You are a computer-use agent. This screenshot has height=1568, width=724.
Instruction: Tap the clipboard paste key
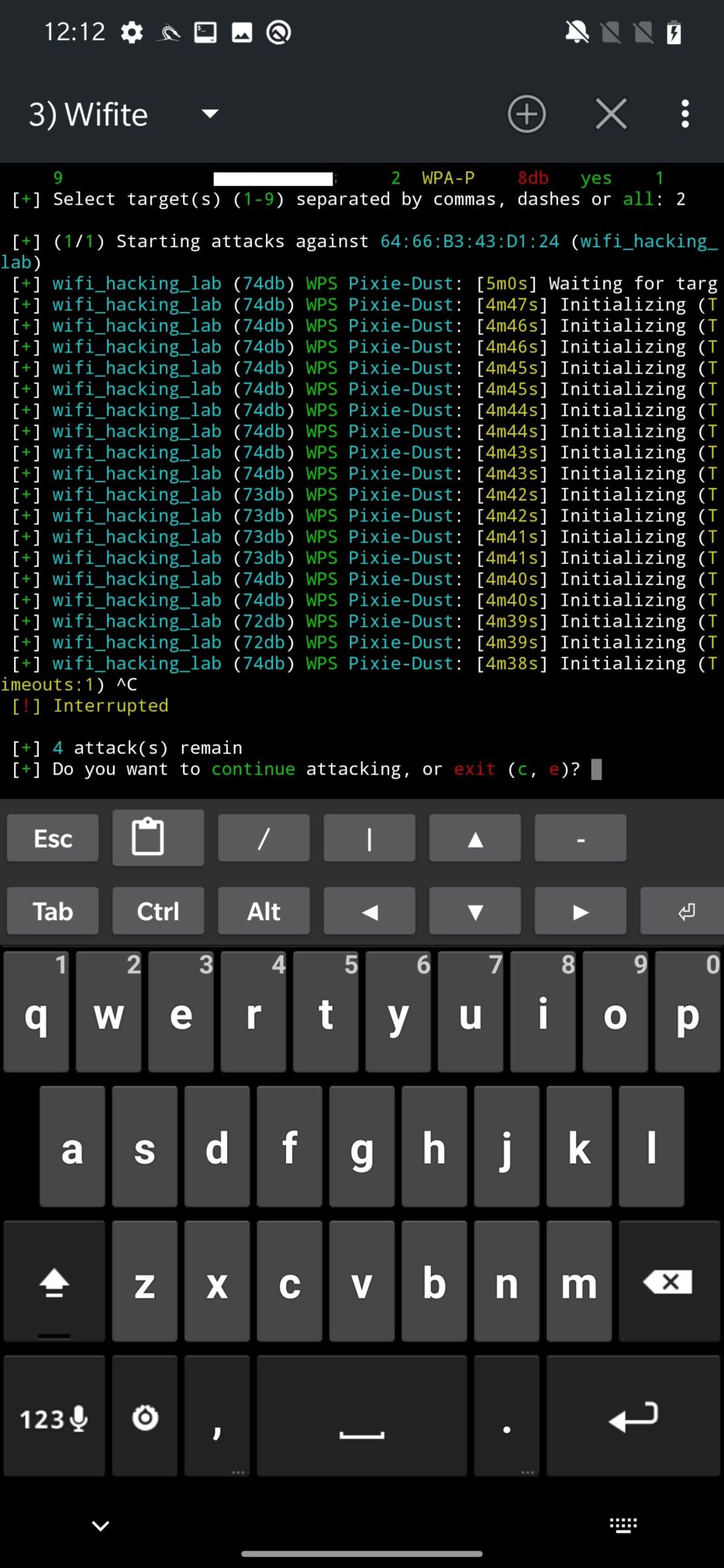[158, 837]
